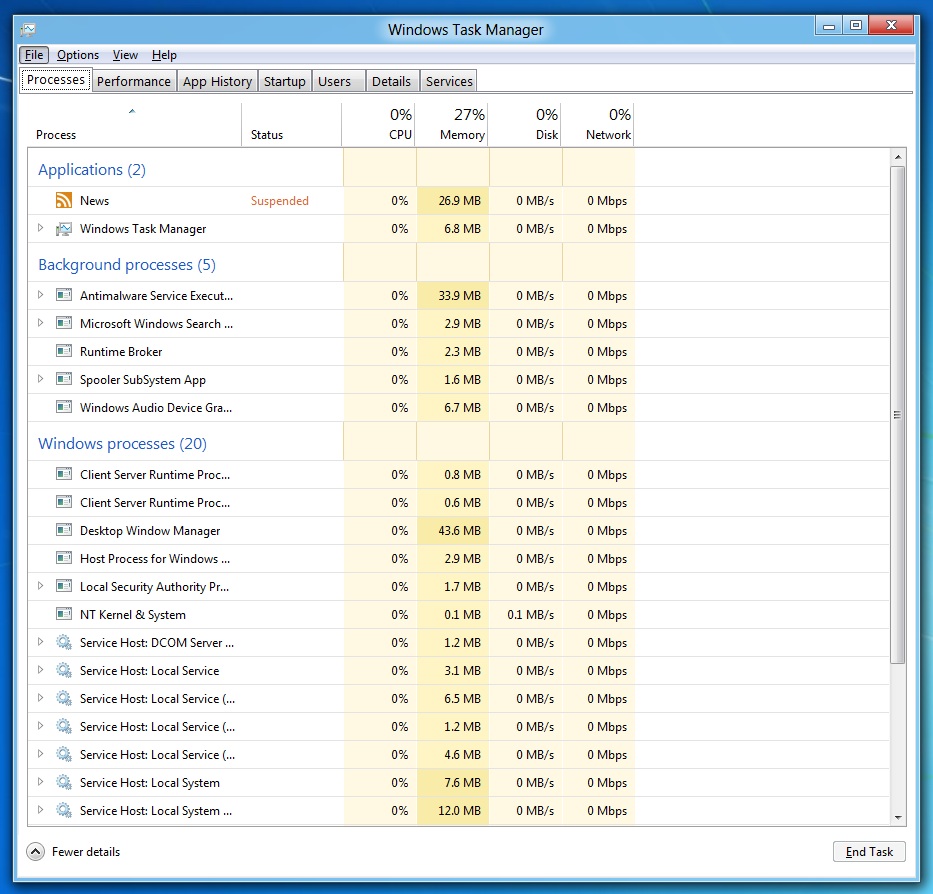Image resolution: width=933 pixels, height=894 pixels.
Task: Expand Service Host: Local System 7.6 MB row
Action: (x=40, y=782)
